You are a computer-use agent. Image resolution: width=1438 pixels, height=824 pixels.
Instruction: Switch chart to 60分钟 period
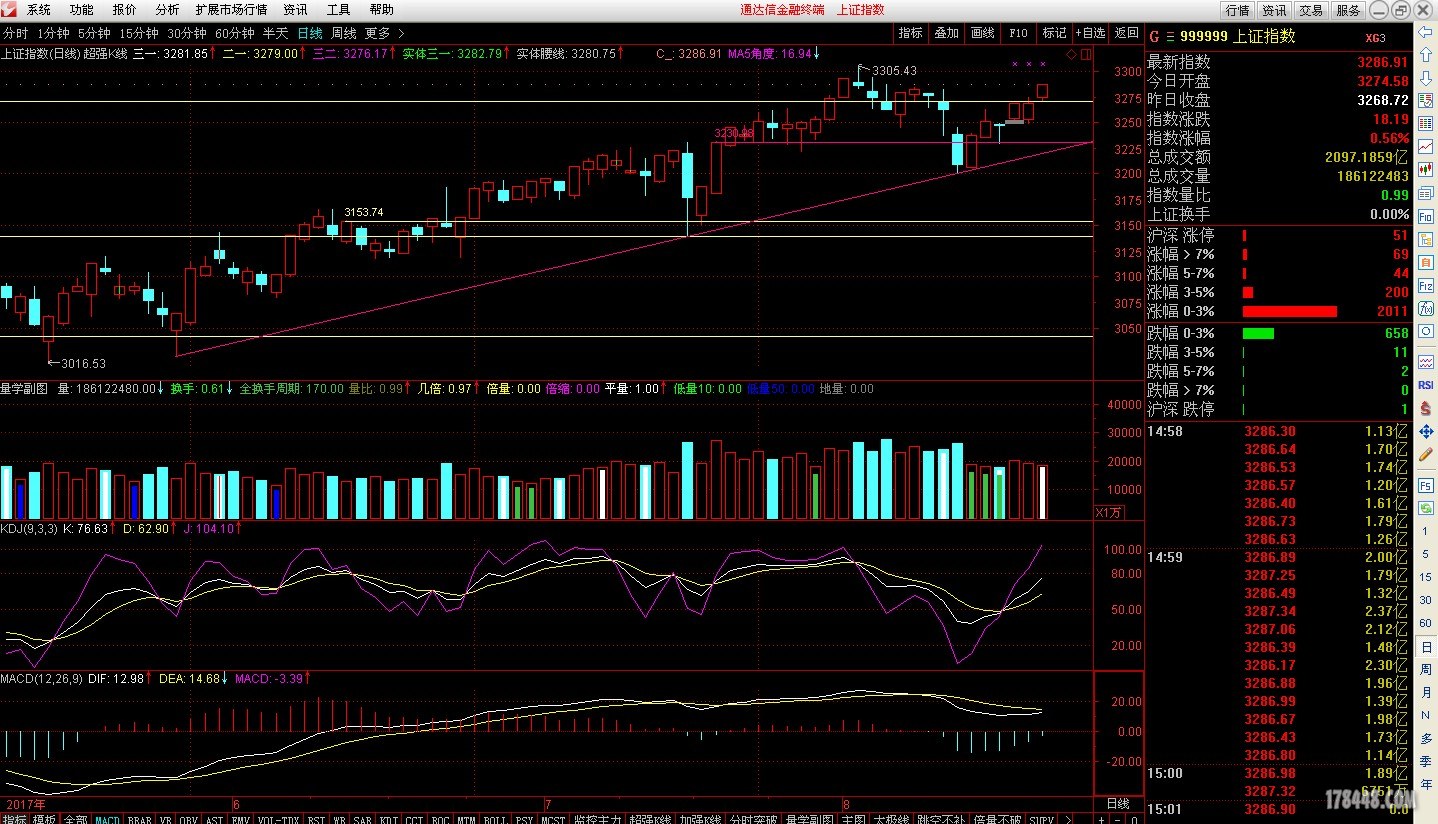[x=235, y=33]
